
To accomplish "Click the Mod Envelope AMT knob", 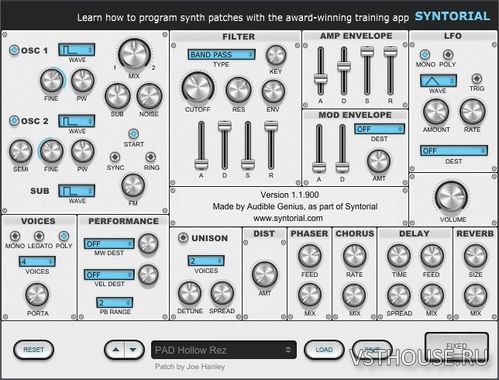I will pos(379,161).
